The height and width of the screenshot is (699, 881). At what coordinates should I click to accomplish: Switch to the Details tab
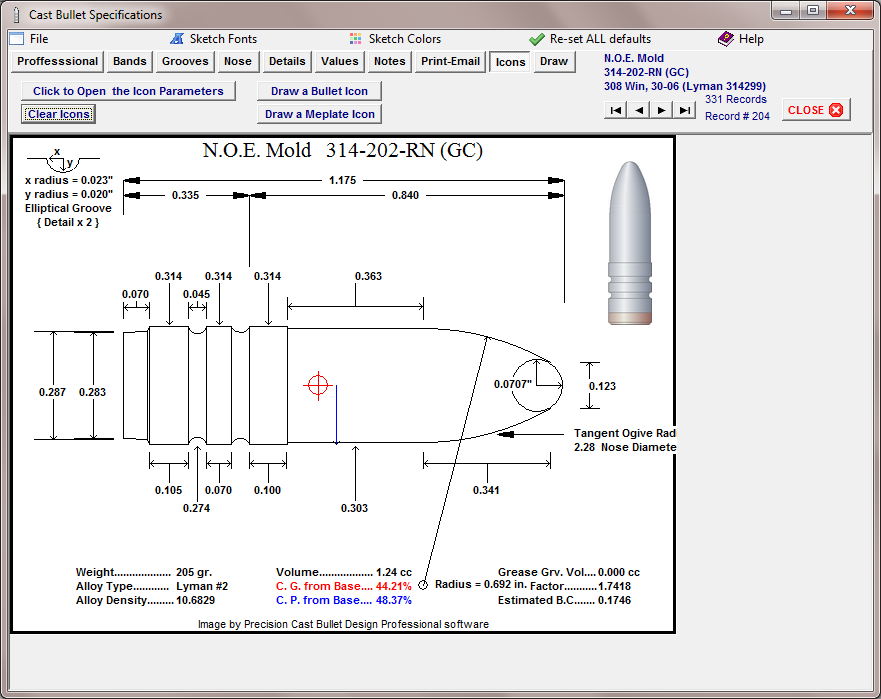coord(287,61)
